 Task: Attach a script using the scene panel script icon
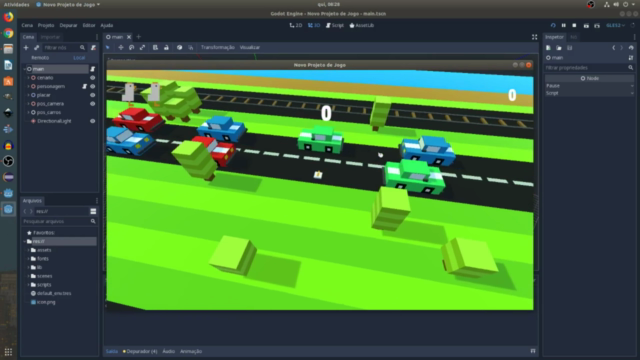pos(93,48)
